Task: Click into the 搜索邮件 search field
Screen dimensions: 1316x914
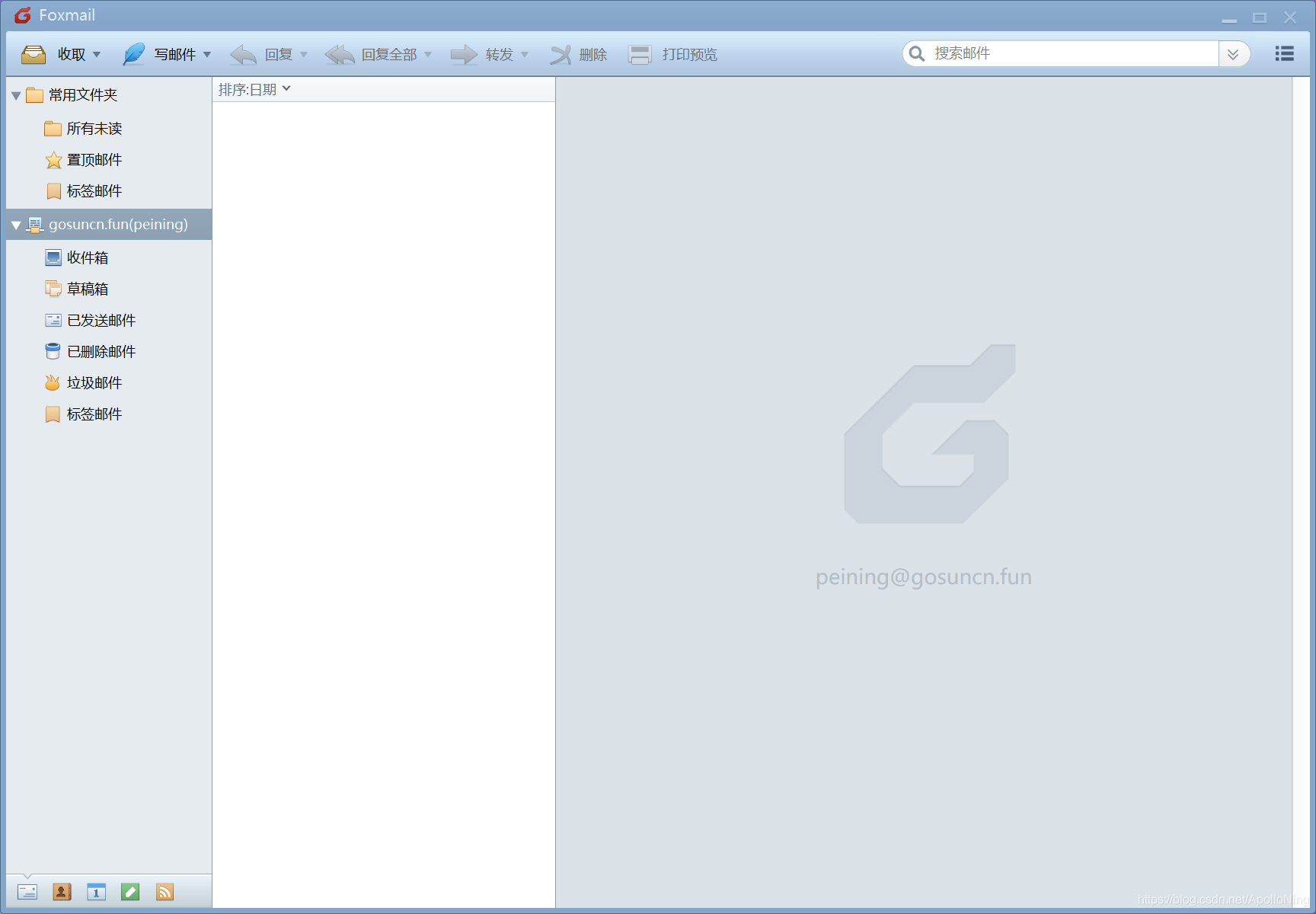Action: 1074,53
